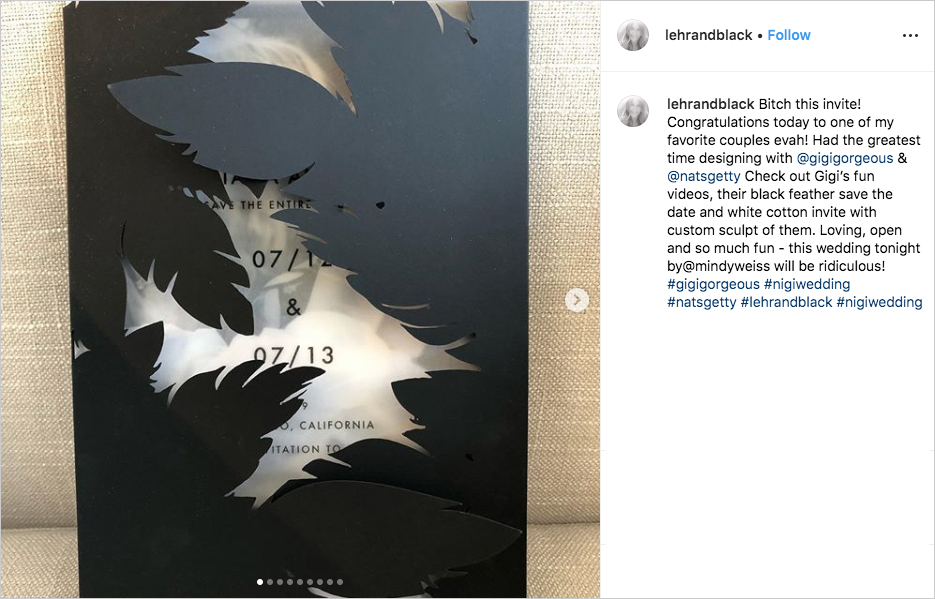Open the last #nigiwedding hashtag
The image size is (935, 599).
[x=880, y=302]
